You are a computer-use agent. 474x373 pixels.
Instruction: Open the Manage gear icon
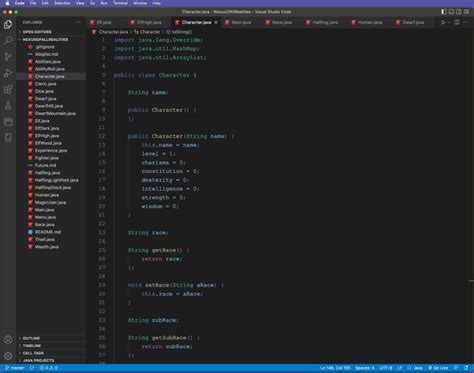coord(8,356)
